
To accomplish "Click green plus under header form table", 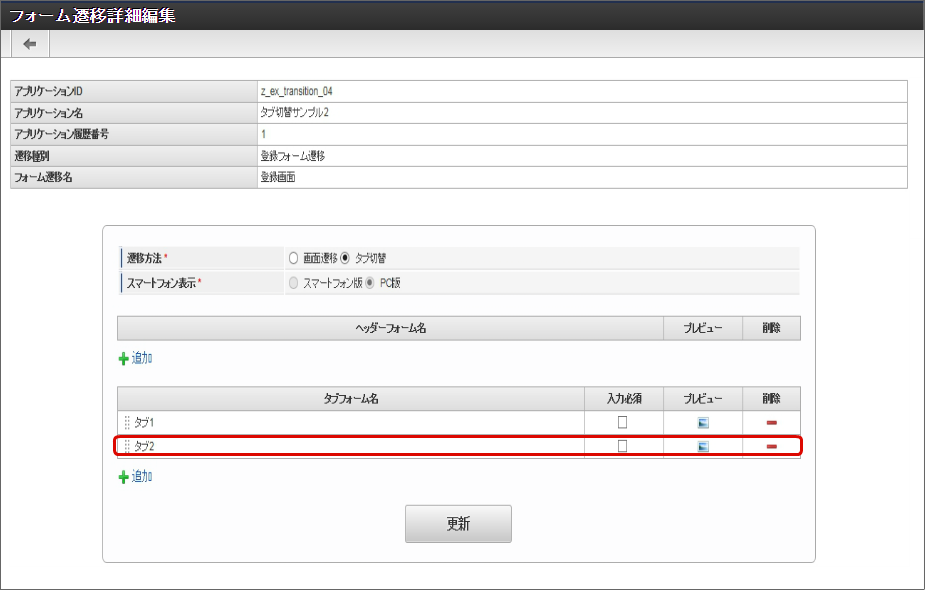I will tap(123, 359).
